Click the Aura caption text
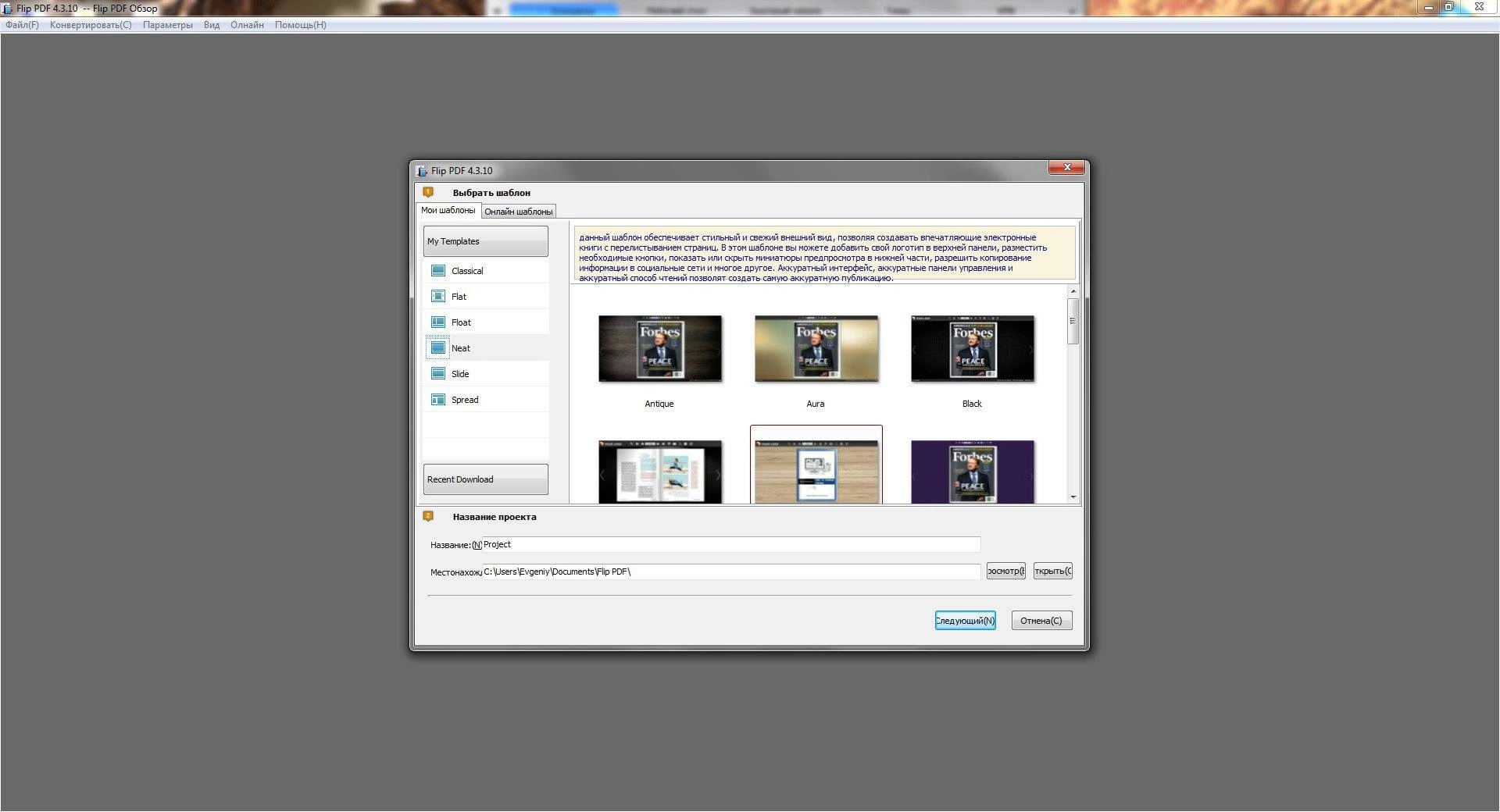 point(816,404)
